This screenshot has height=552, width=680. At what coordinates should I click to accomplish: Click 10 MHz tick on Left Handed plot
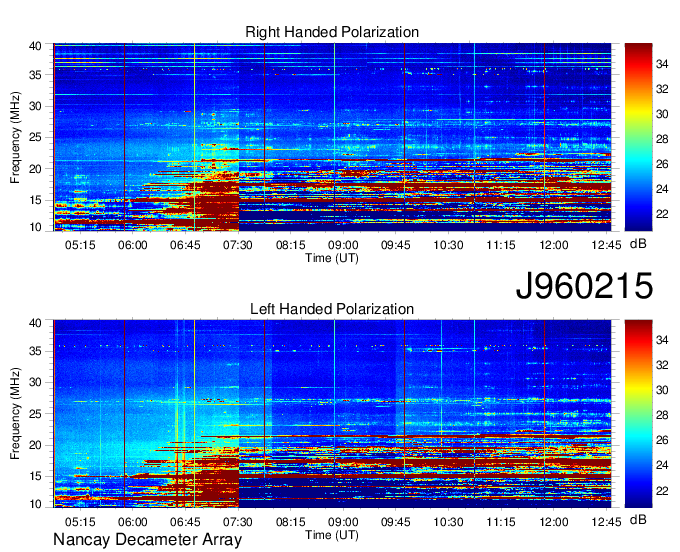click(x=35, y=504)
